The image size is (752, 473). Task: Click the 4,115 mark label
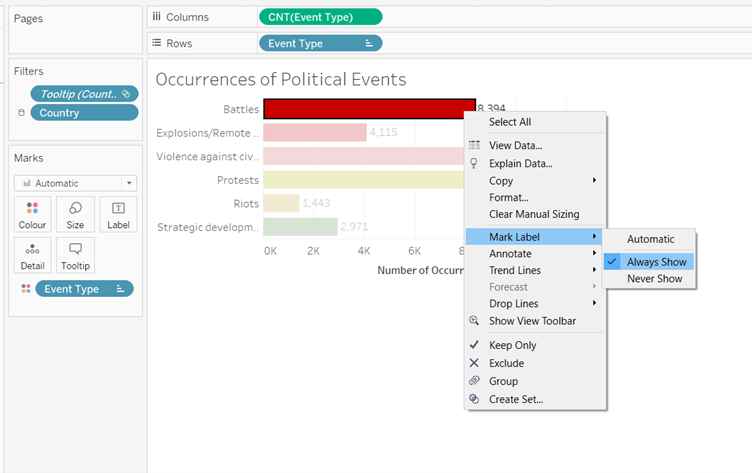coord(383,132)
